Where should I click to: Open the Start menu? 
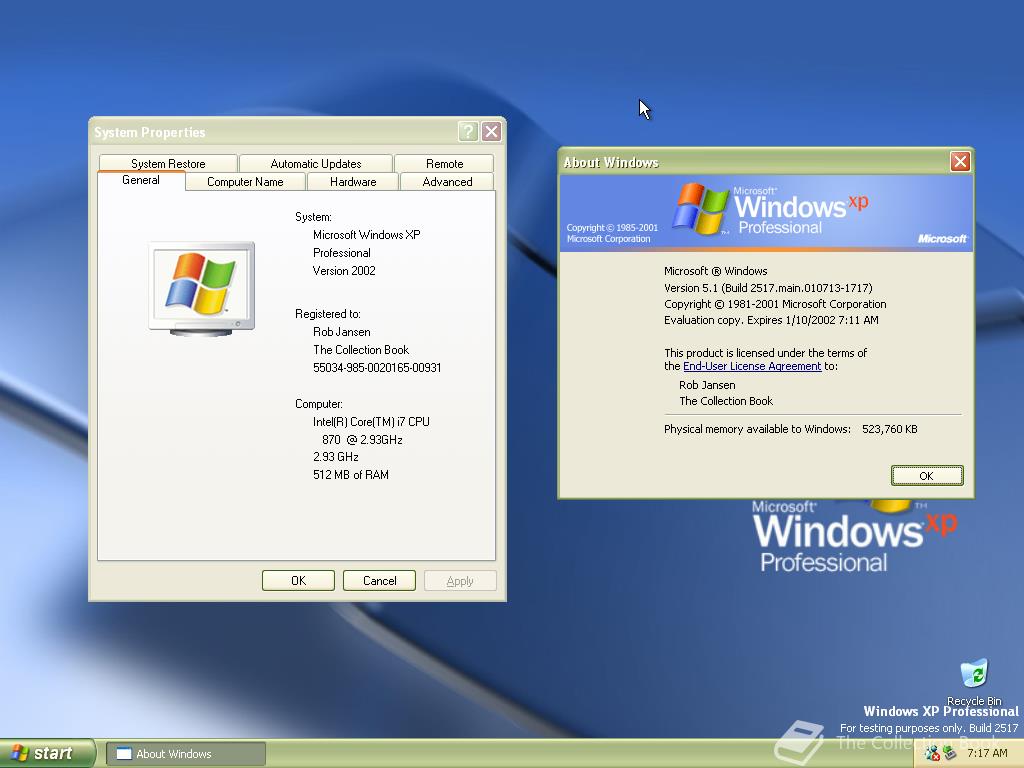[46, 753]
